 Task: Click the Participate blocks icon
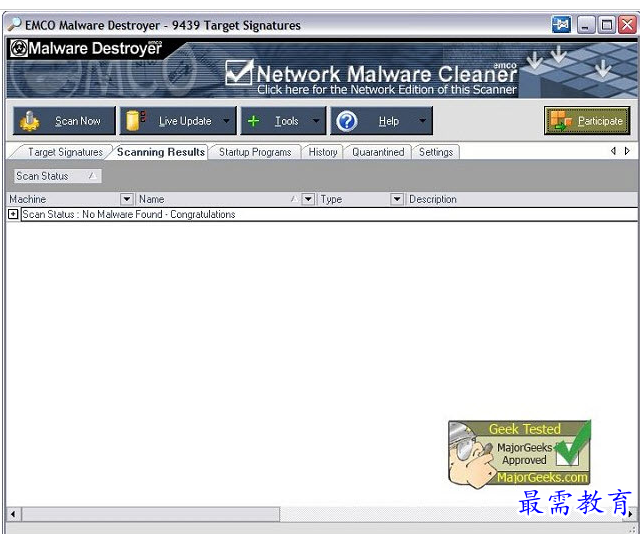(560, 120)
